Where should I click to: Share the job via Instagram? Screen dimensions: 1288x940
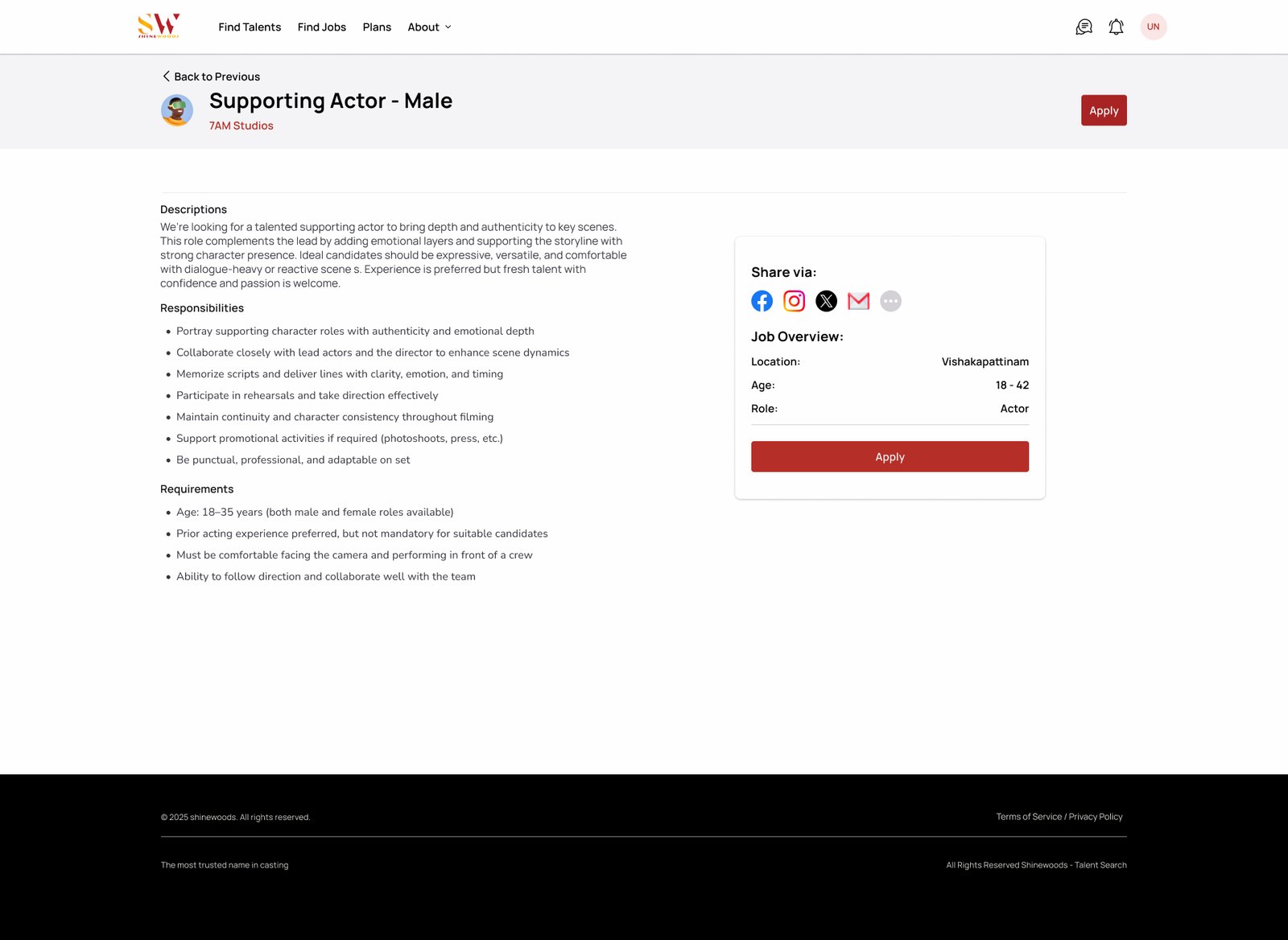[794, 301]
